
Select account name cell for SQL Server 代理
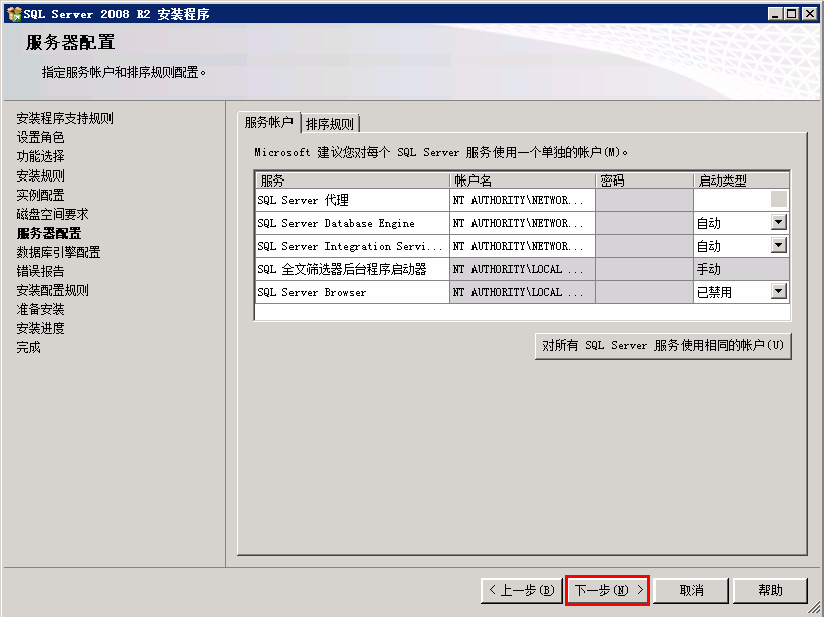point(522,200)
